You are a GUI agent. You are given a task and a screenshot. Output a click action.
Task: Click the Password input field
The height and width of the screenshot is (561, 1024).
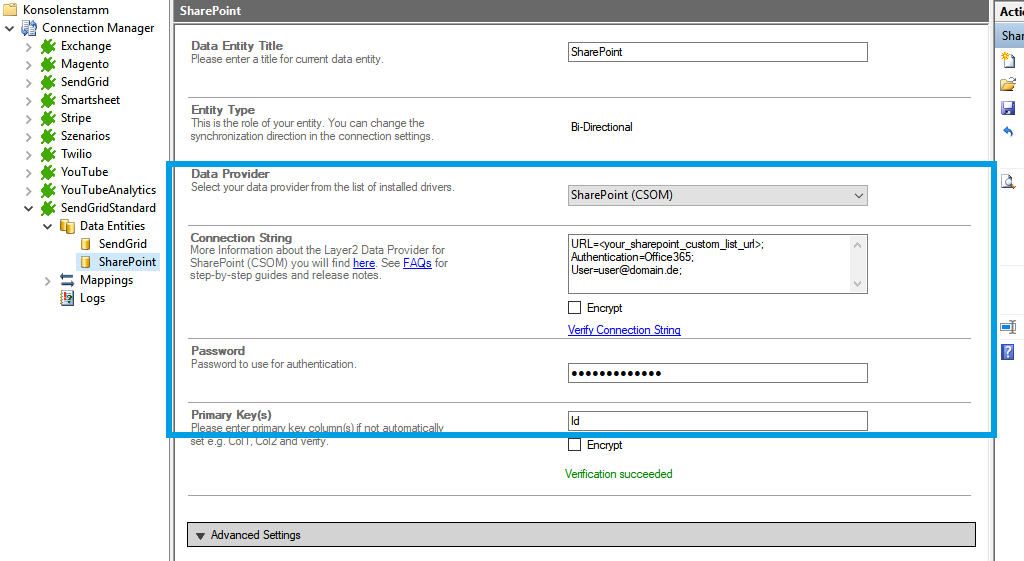tap(717, 373)
